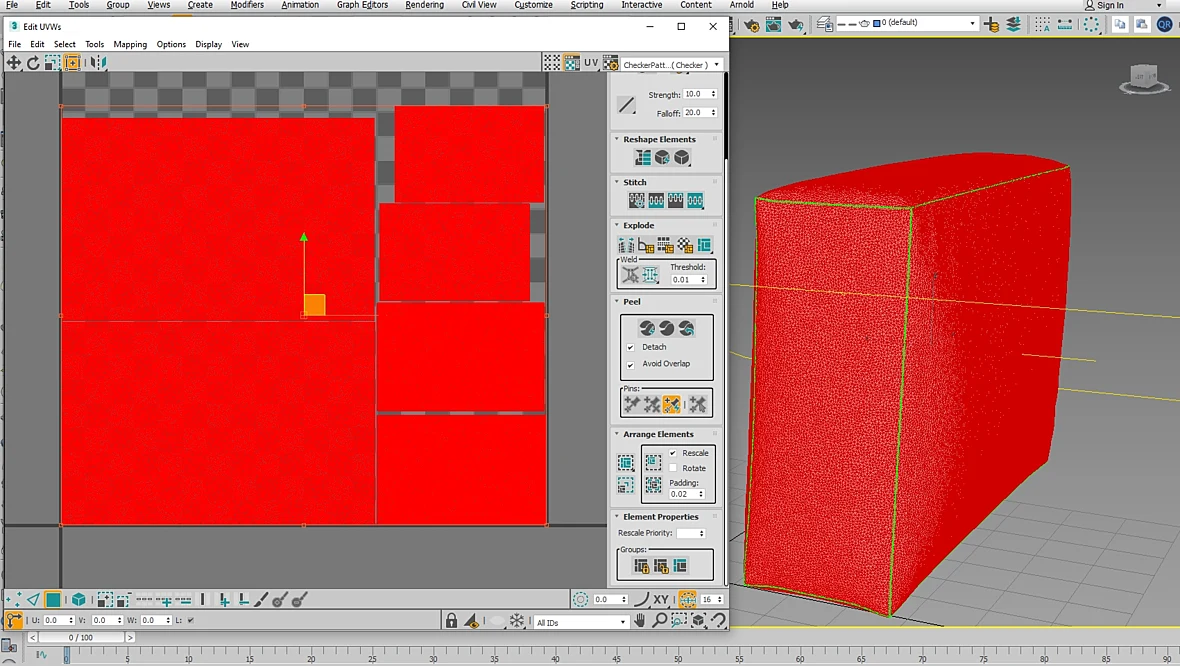Select the Move tool in Edit UVWs toolbar
Image resolution: width=1180 pixels, height=666 pixels.
[x=14, y=63]
